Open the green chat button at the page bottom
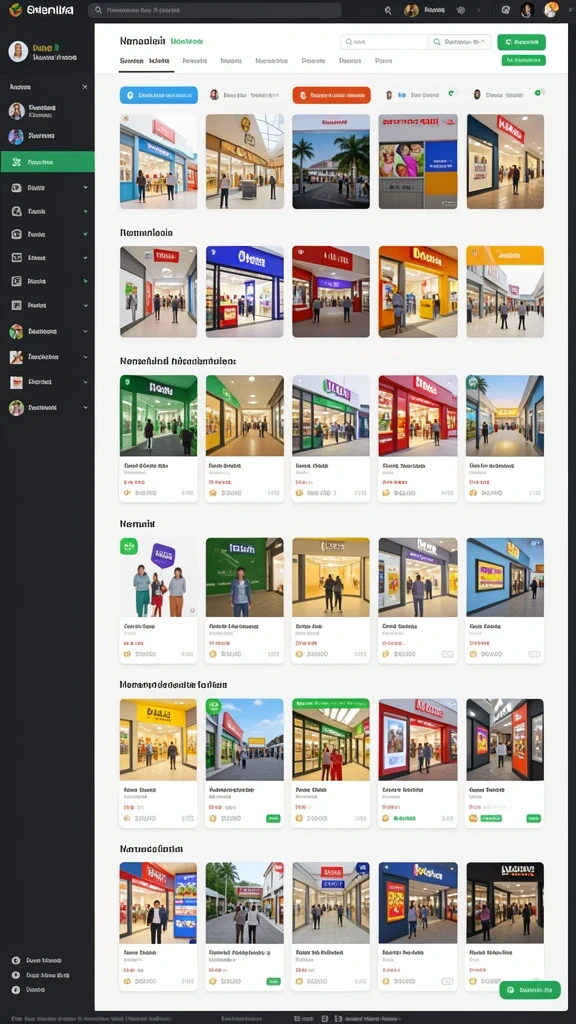 tap(530, 990)
